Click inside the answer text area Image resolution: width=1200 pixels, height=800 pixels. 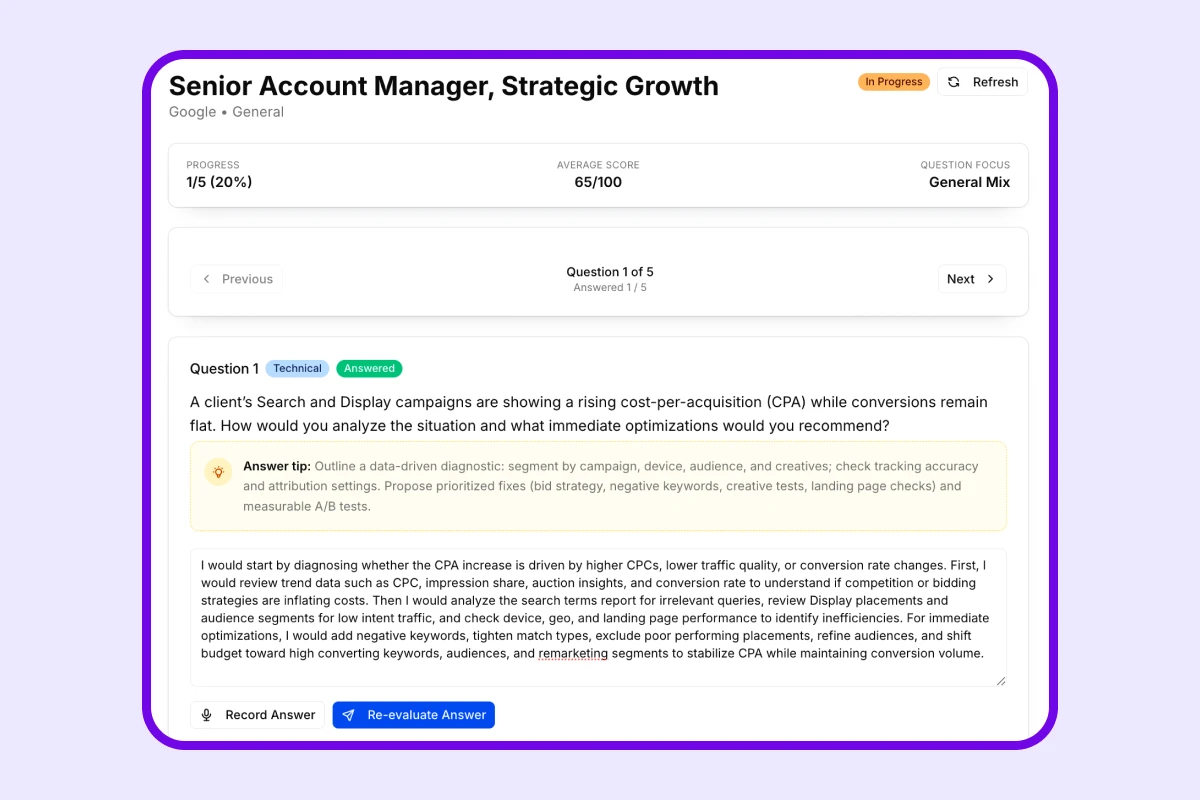coord(598,617)
